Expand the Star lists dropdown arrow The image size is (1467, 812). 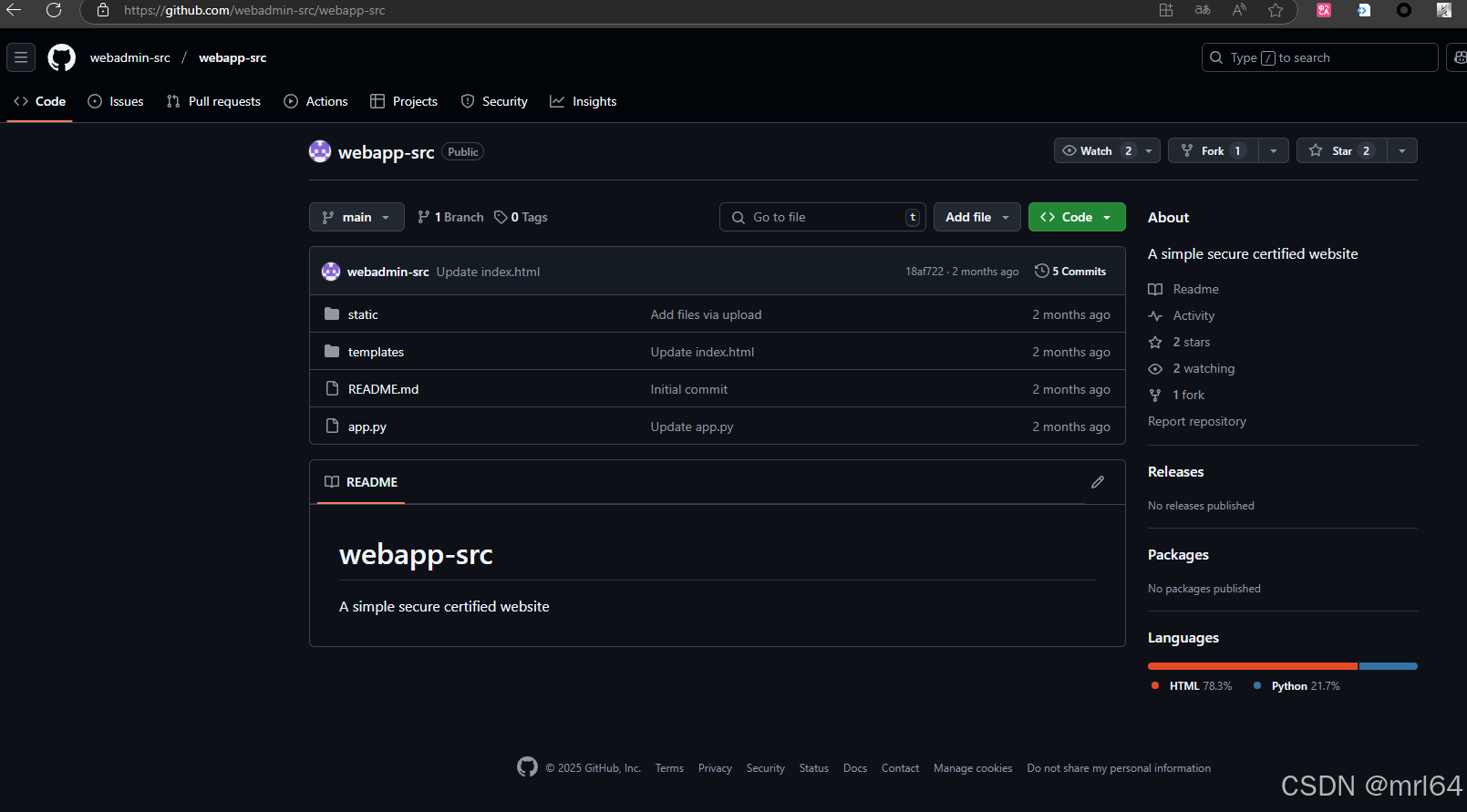pos(1402,150)
